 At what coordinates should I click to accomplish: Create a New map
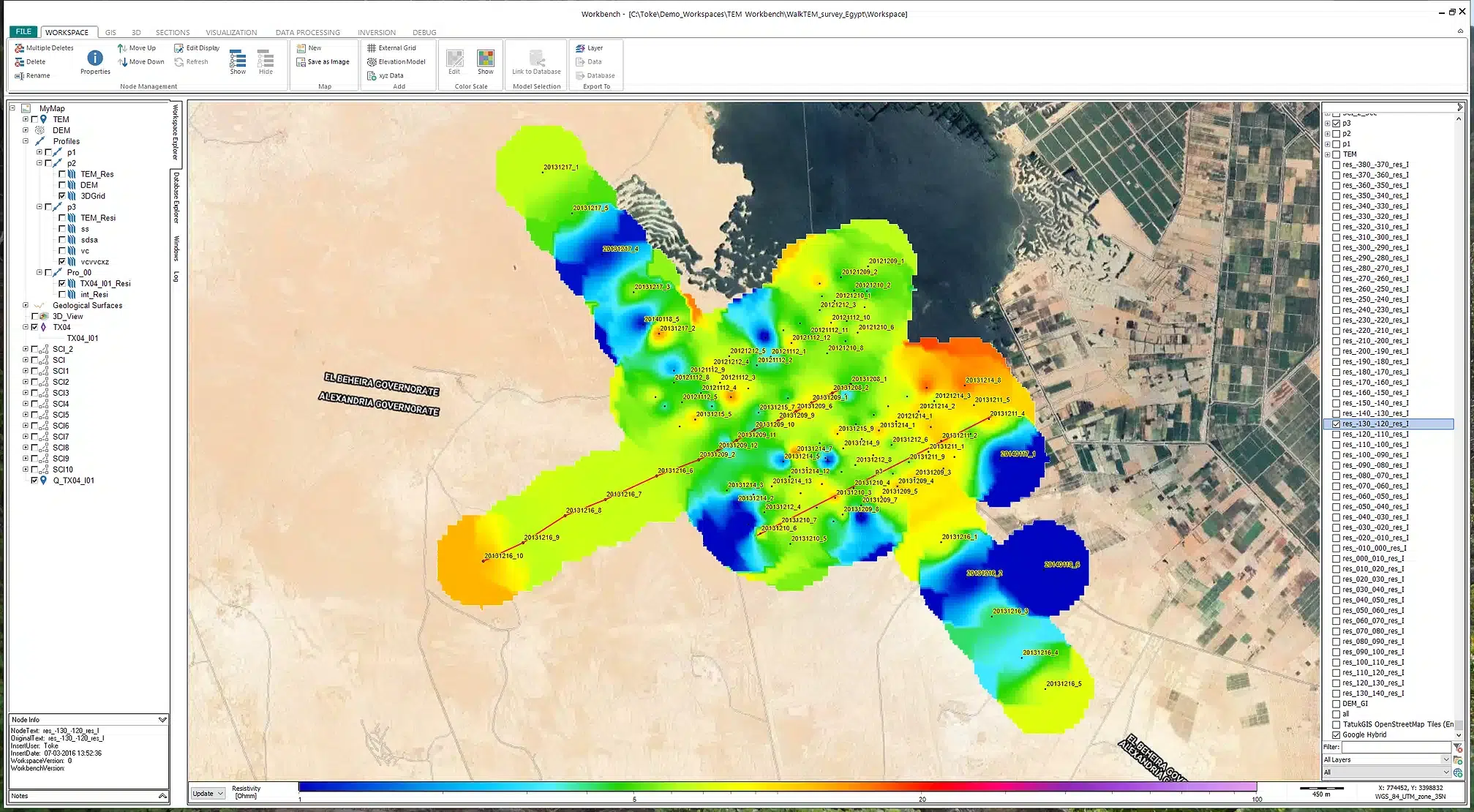coord(309,48)
